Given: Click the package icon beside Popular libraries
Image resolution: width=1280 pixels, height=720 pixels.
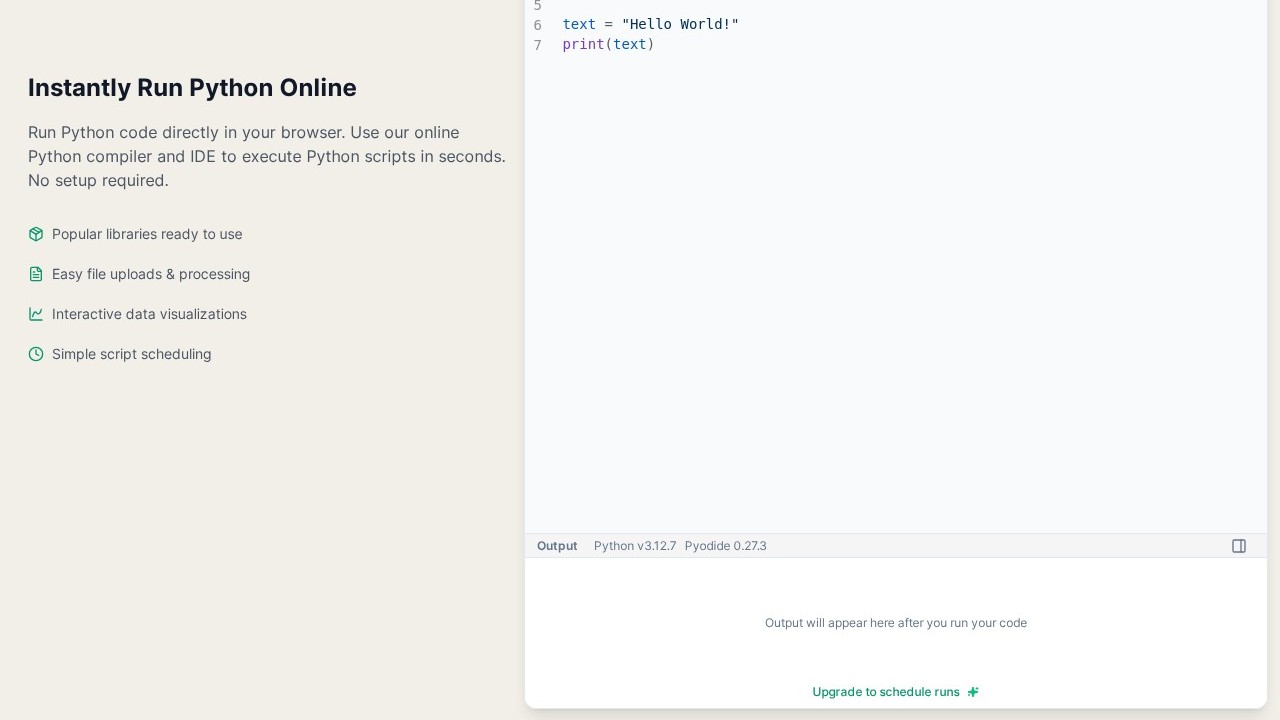Looking at the screenshot, I should click(36, 234).
